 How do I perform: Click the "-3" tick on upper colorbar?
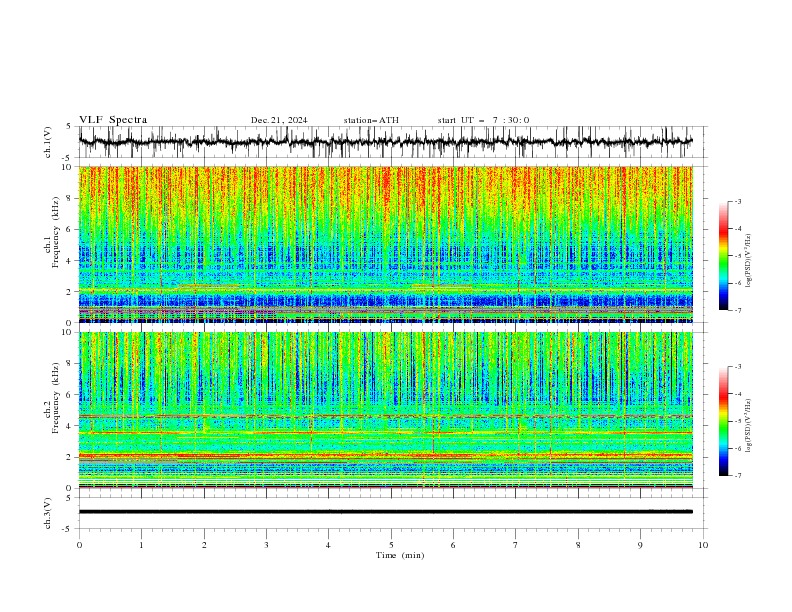coord(738,201)
